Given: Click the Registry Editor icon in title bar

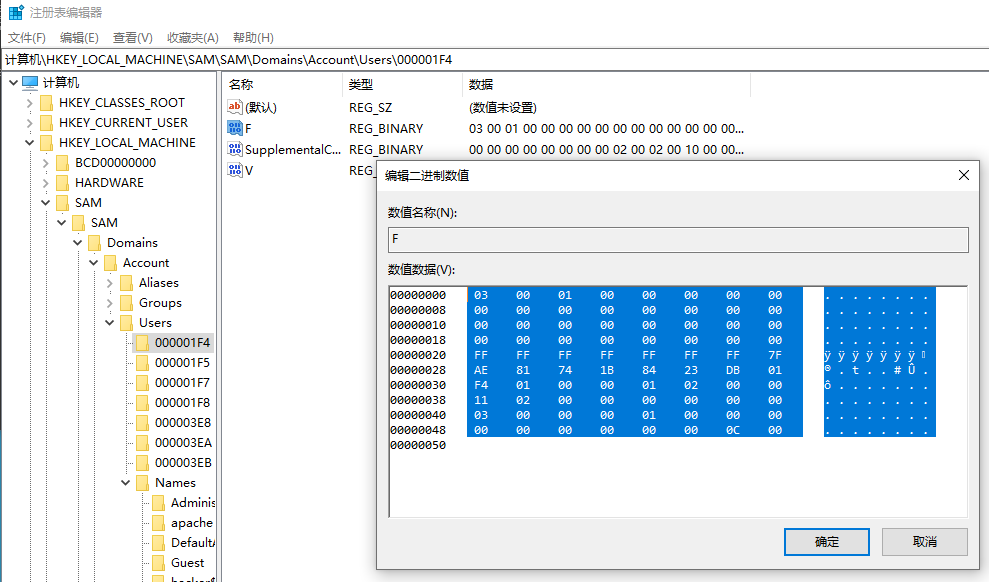Looking at the screenshot, I should click(x=14, y=13).
